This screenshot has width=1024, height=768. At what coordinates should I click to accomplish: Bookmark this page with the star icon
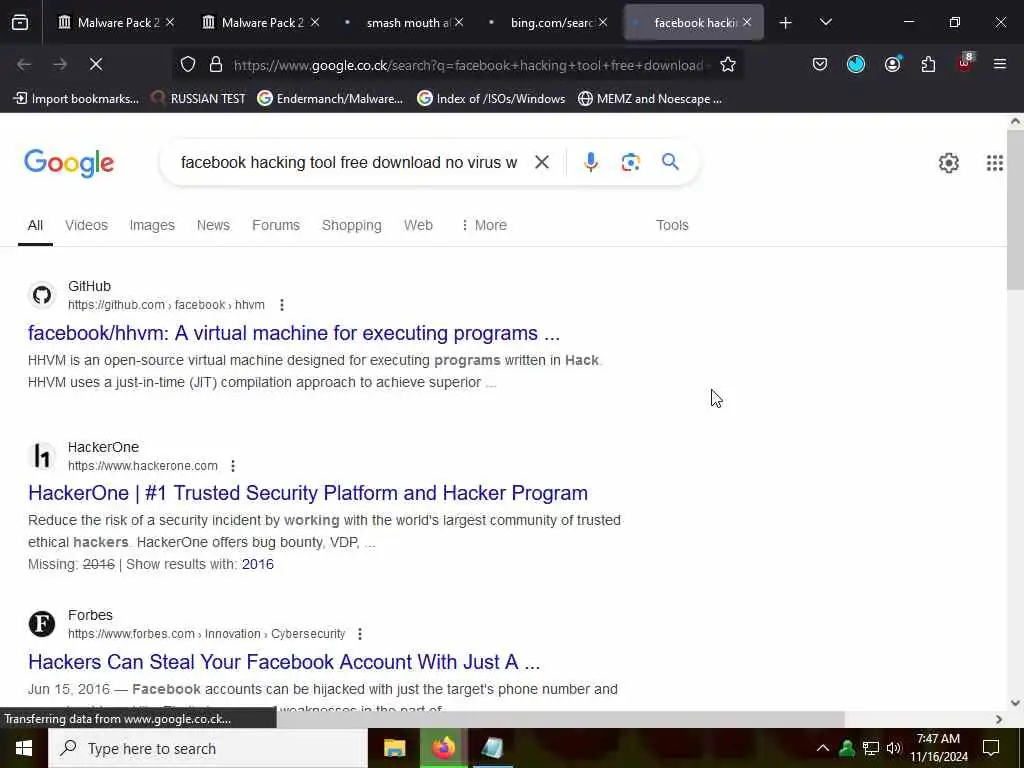tap(728, 64)
